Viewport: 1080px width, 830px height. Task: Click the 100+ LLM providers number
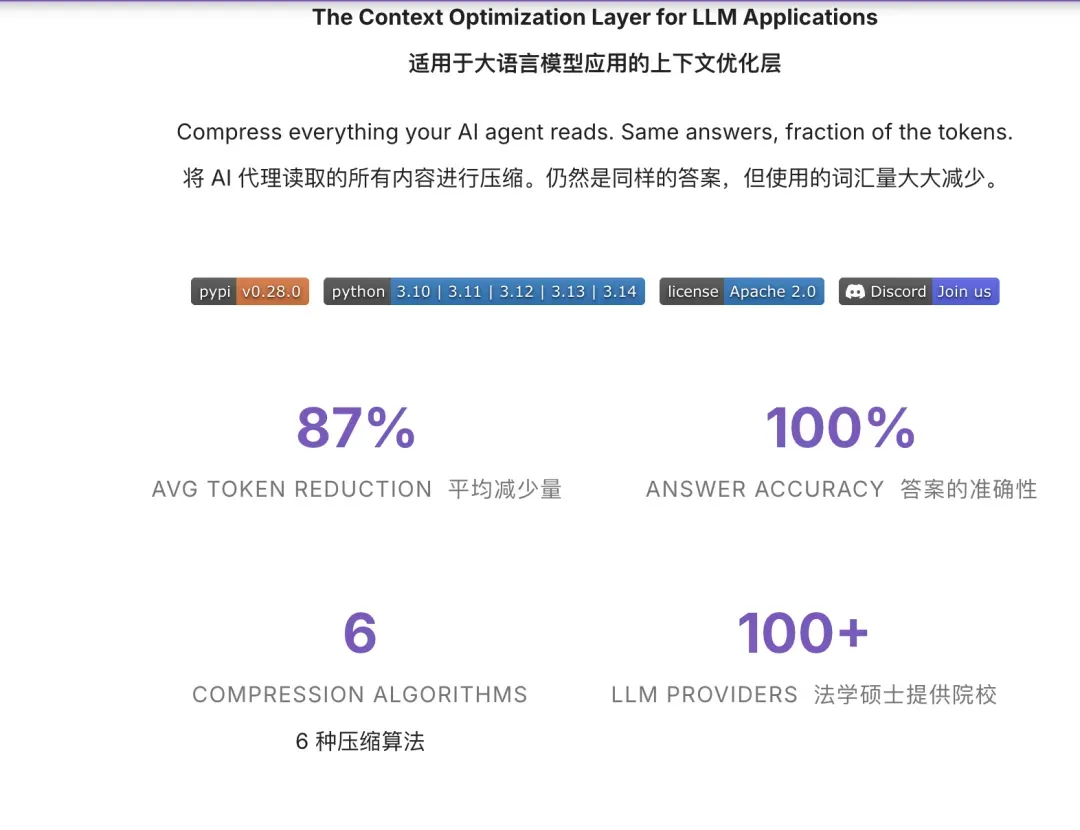point(803,633)
